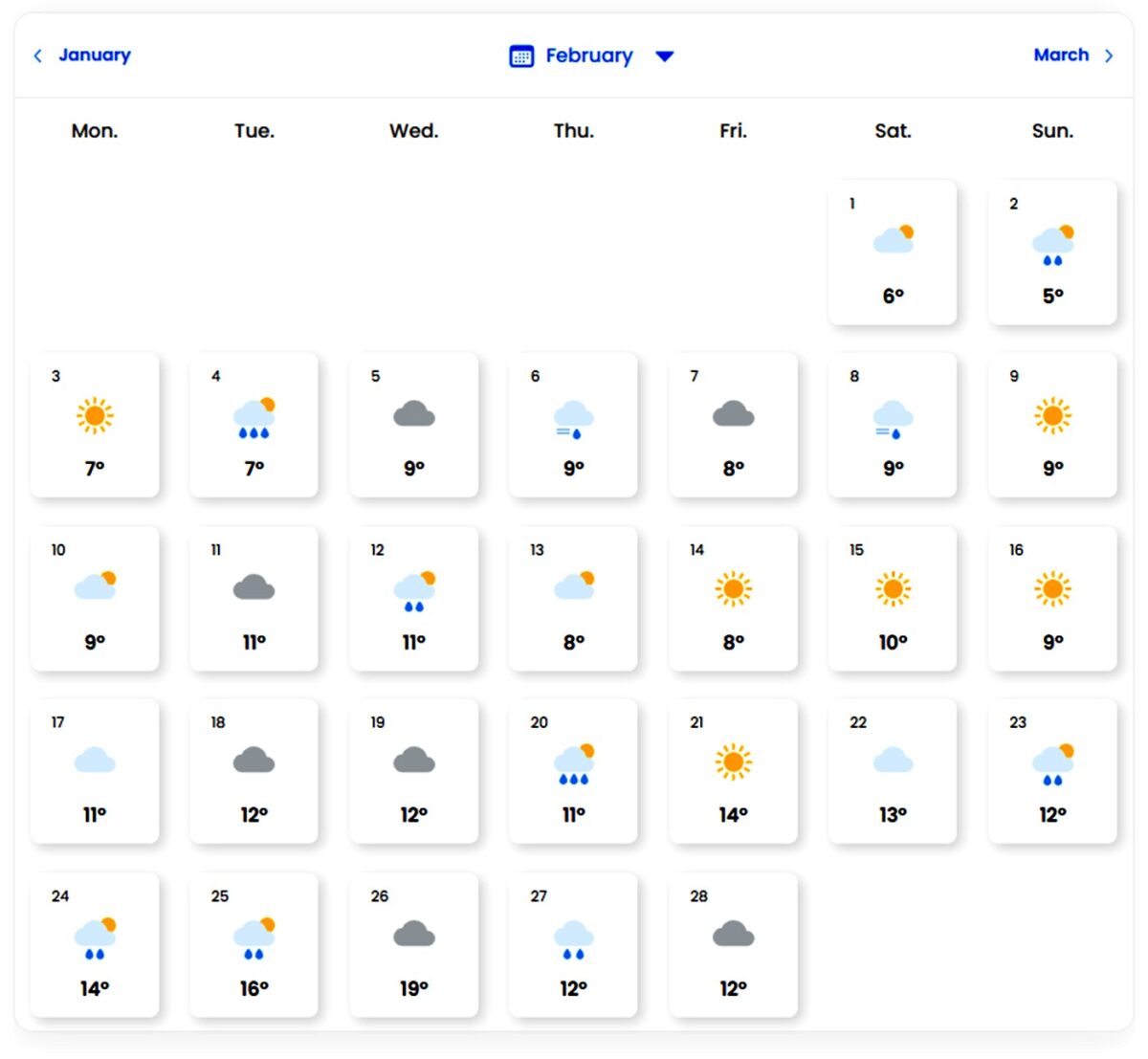Click the sunny icon on February 3
The width and height of the screenshot is (1148, 1059).
(x=95, y=416)
